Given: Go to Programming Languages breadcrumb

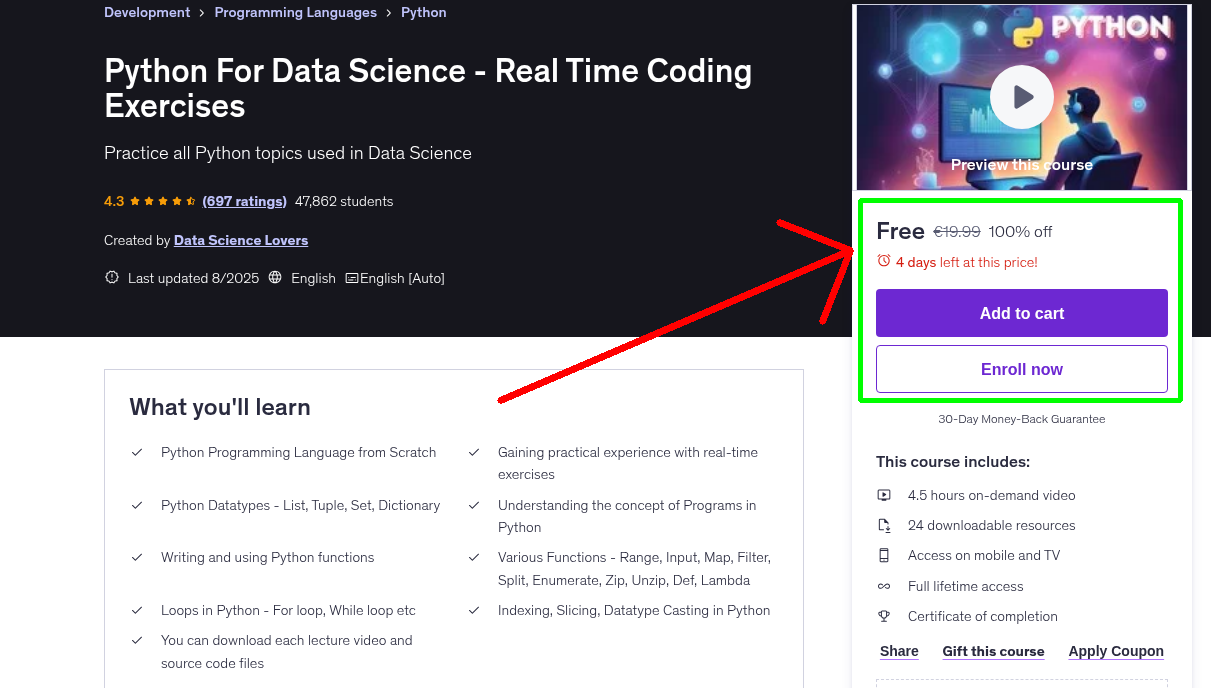Looking at the screenshot, I should coord(295,13).
